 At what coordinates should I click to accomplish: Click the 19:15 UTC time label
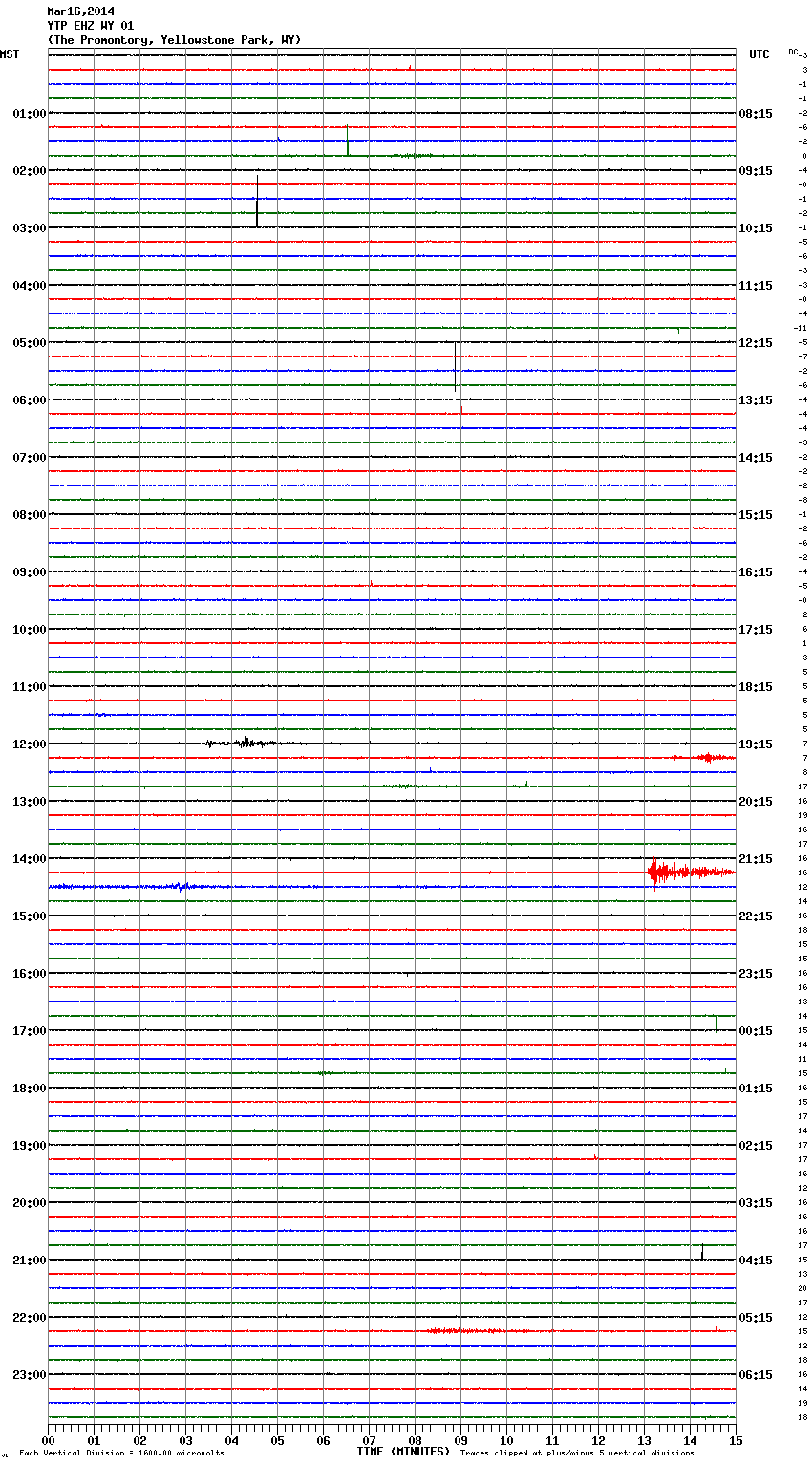click(x=756, y=744)
